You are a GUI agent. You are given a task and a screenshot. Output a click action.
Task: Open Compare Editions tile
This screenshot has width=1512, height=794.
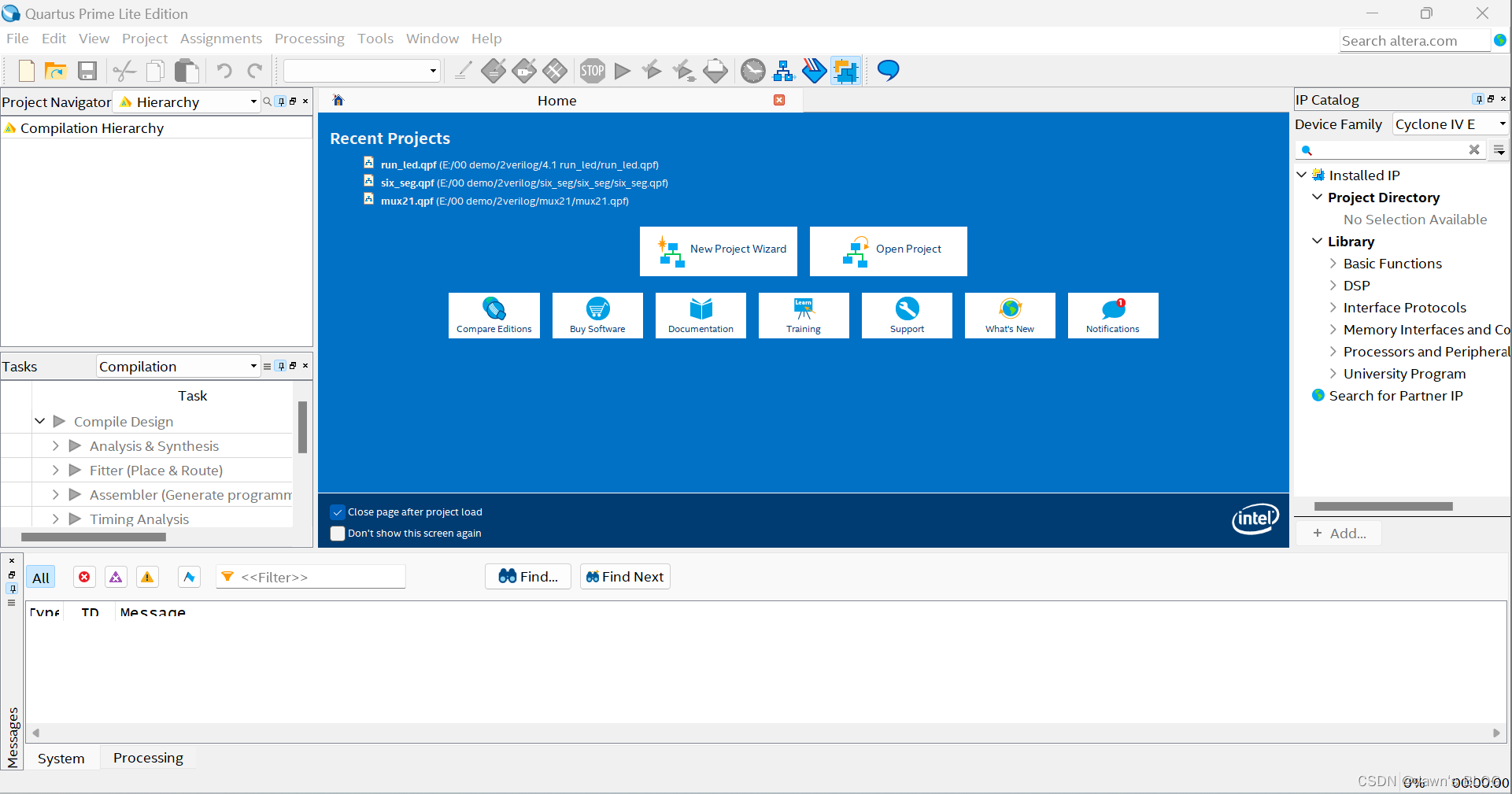click(494, 316)
